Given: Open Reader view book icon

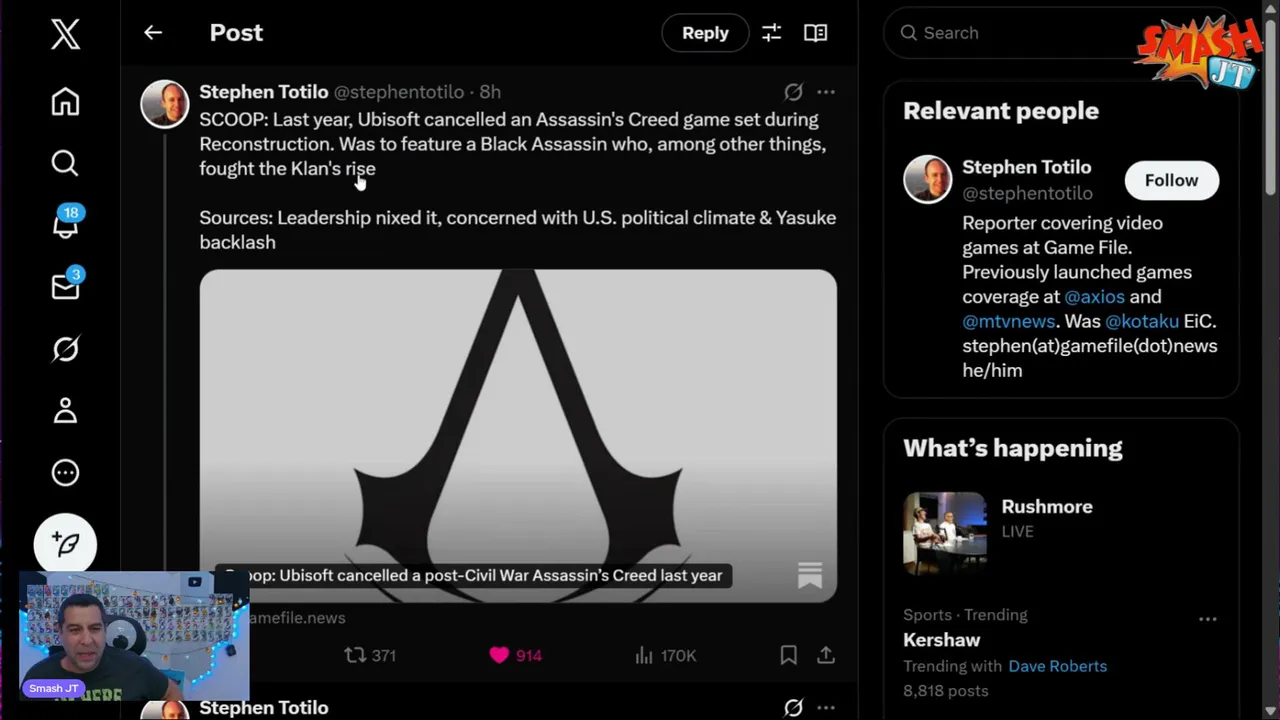Looking at the screenshot, I should click(815, 33).
